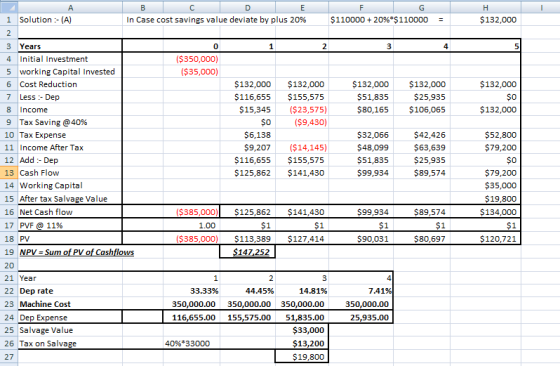The image size is (560, 366).
Task: Select row 13 header
Action: pos(9,173)
